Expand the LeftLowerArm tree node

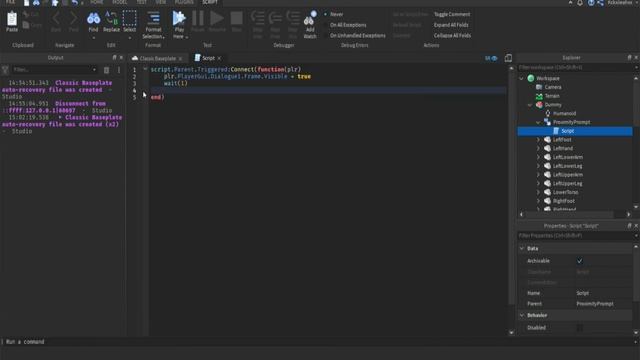538,157
